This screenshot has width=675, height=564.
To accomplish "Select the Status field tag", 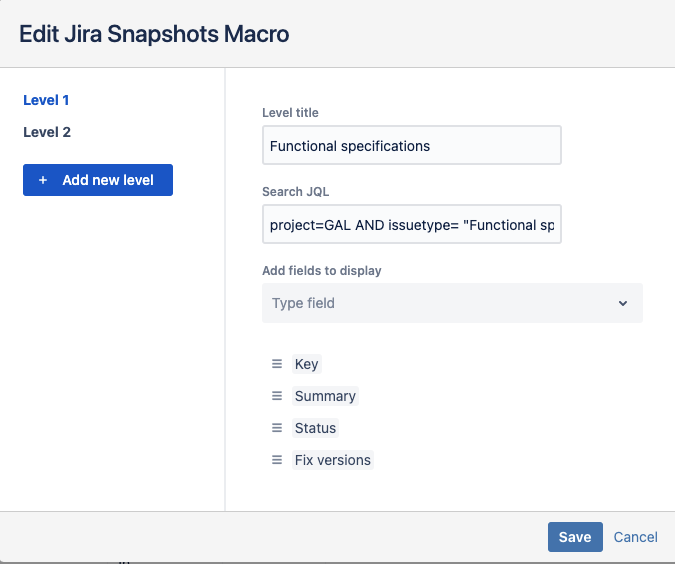I will pos(315,428).
